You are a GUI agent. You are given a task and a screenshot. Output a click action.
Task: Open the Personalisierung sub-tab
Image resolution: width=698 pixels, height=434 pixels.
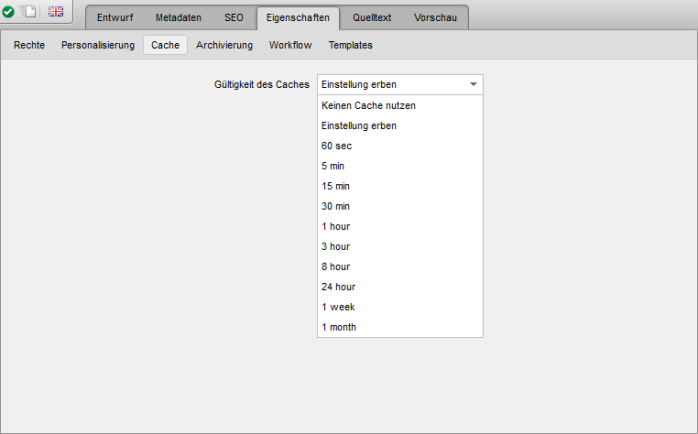tap(97, 45)
